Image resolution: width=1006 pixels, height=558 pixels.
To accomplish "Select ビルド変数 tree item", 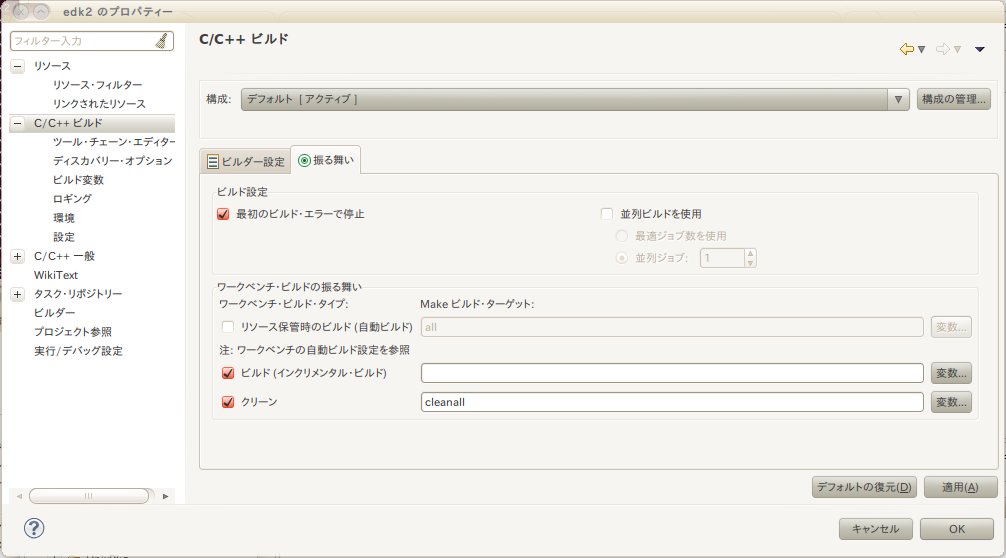I will 78,180.
